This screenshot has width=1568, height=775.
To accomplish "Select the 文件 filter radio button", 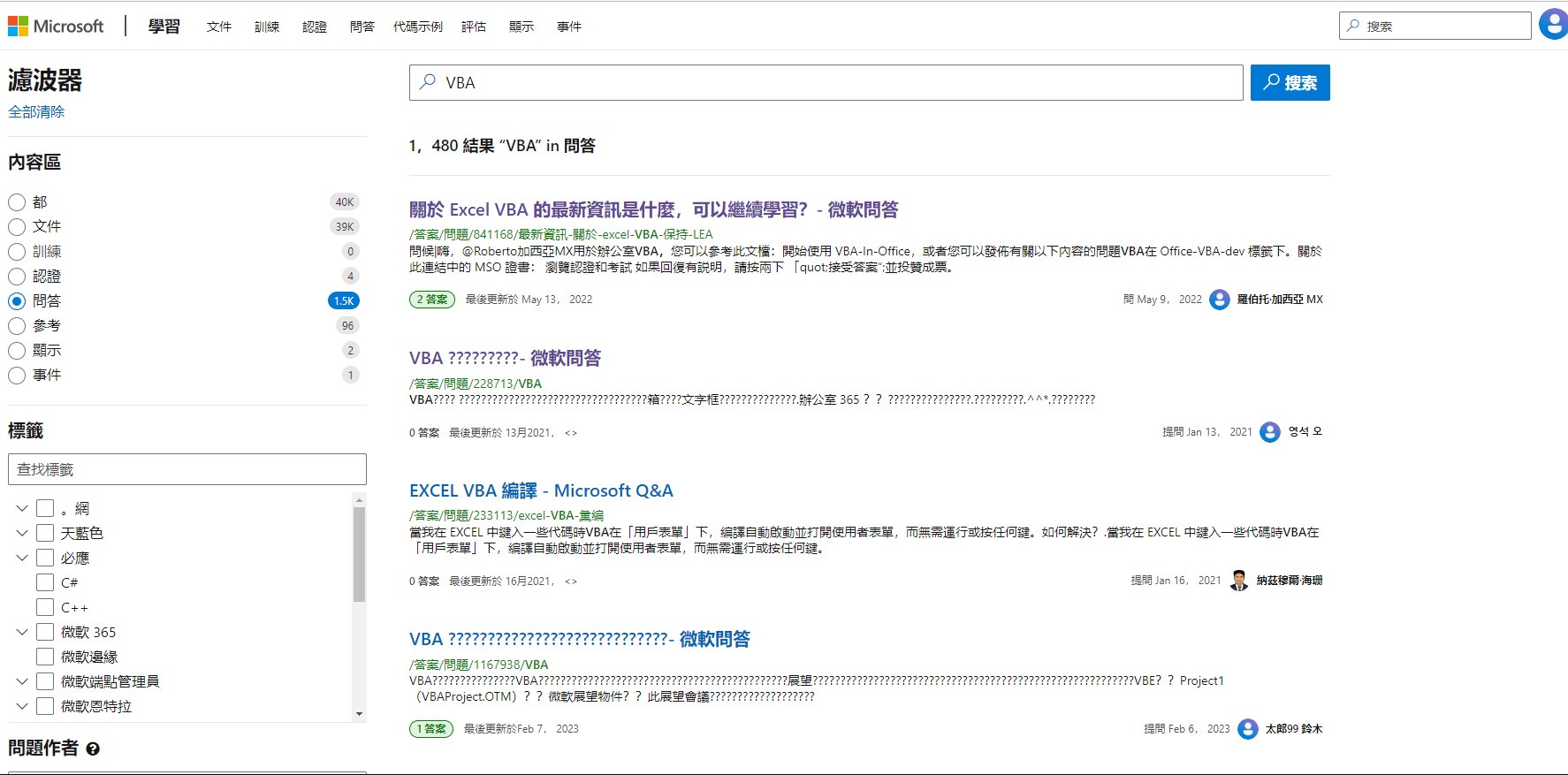I will [17, 227].
